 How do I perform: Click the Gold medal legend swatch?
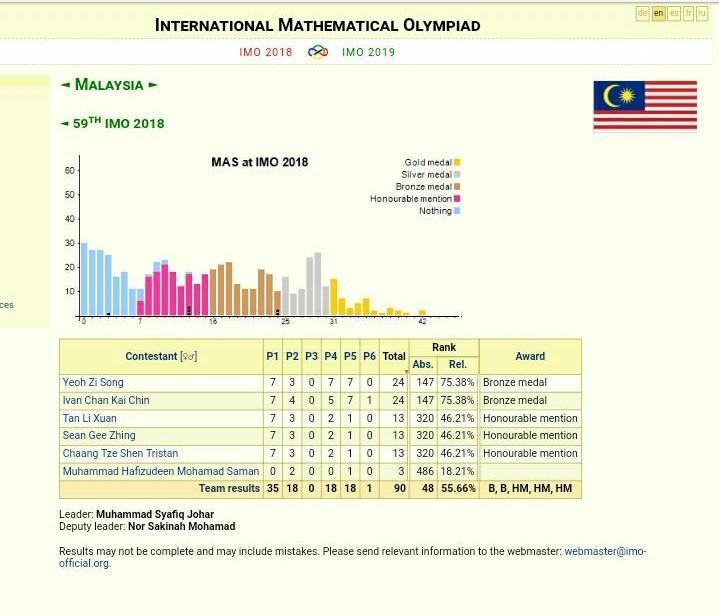[457, 162]
